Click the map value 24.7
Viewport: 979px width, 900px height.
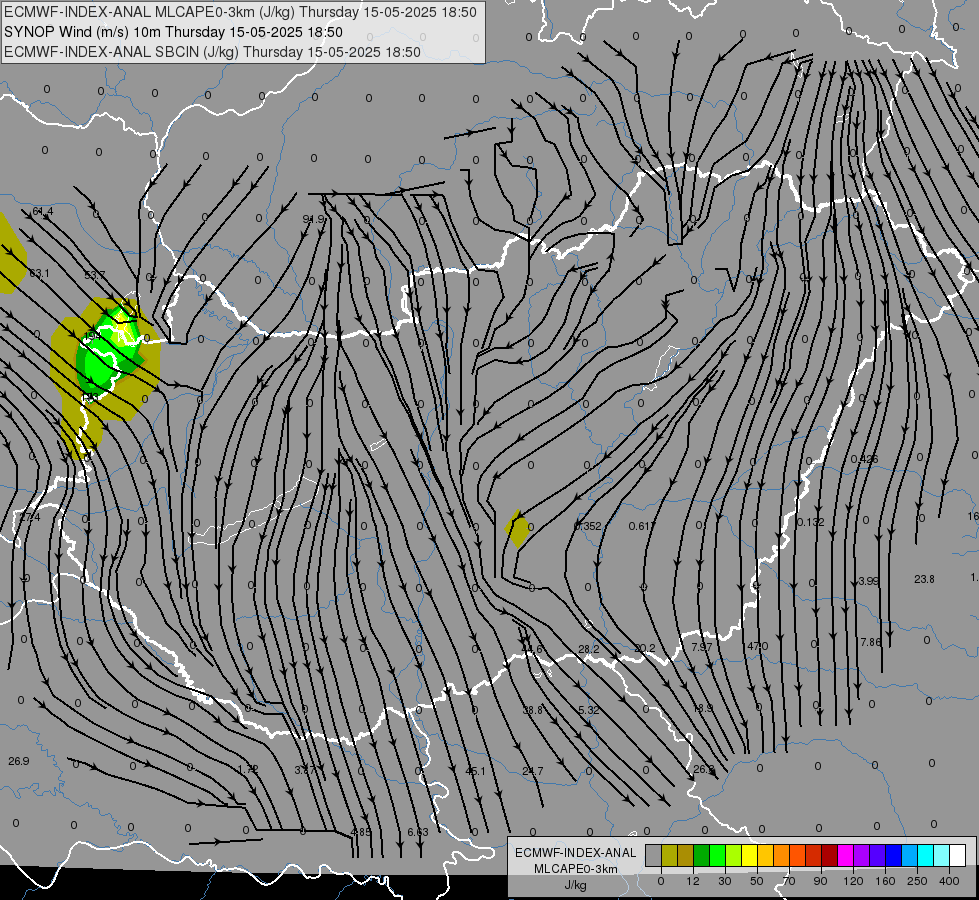pos(533,771)
